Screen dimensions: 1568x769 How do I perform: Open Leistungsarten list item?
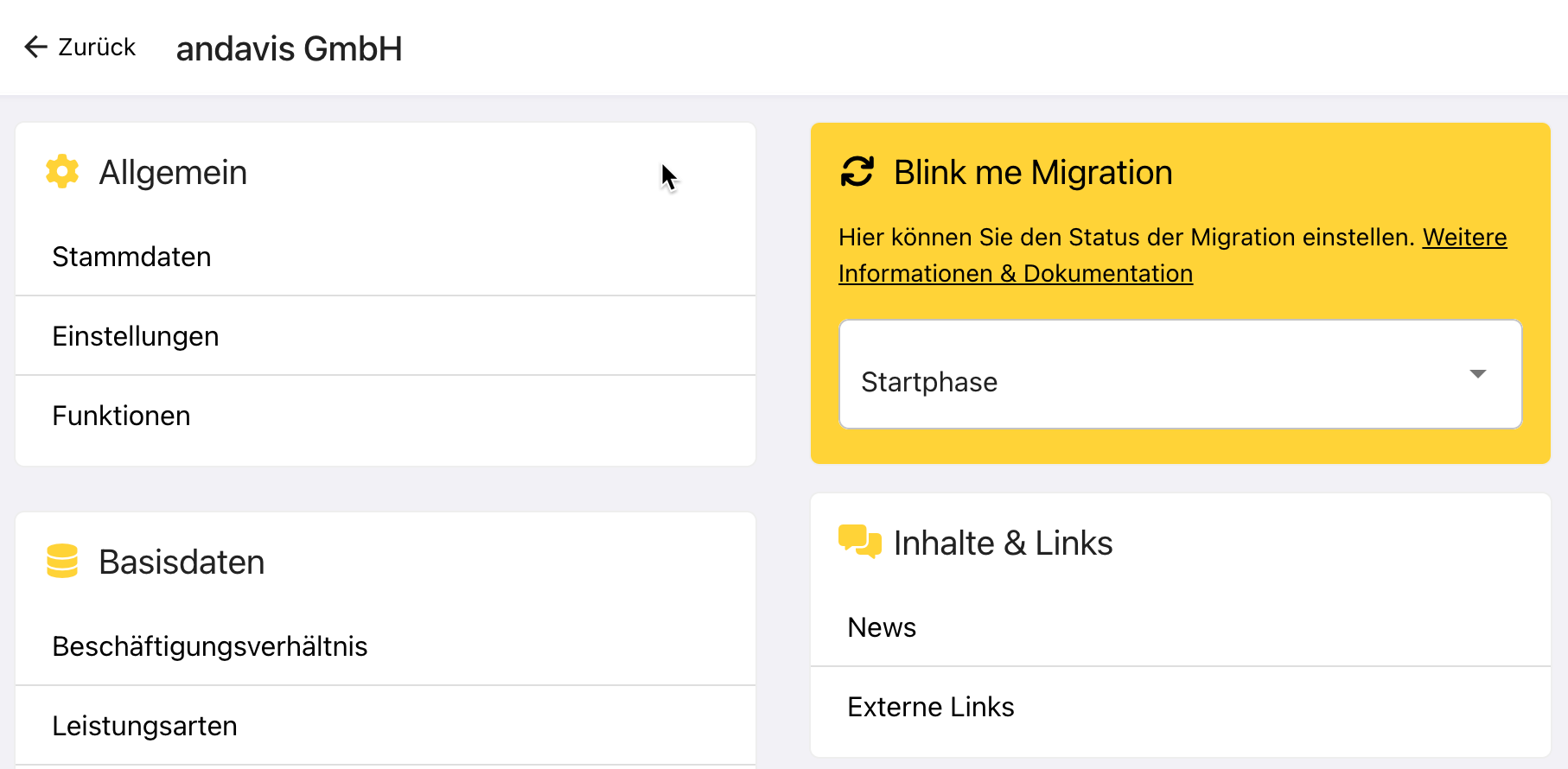[144, 726]
